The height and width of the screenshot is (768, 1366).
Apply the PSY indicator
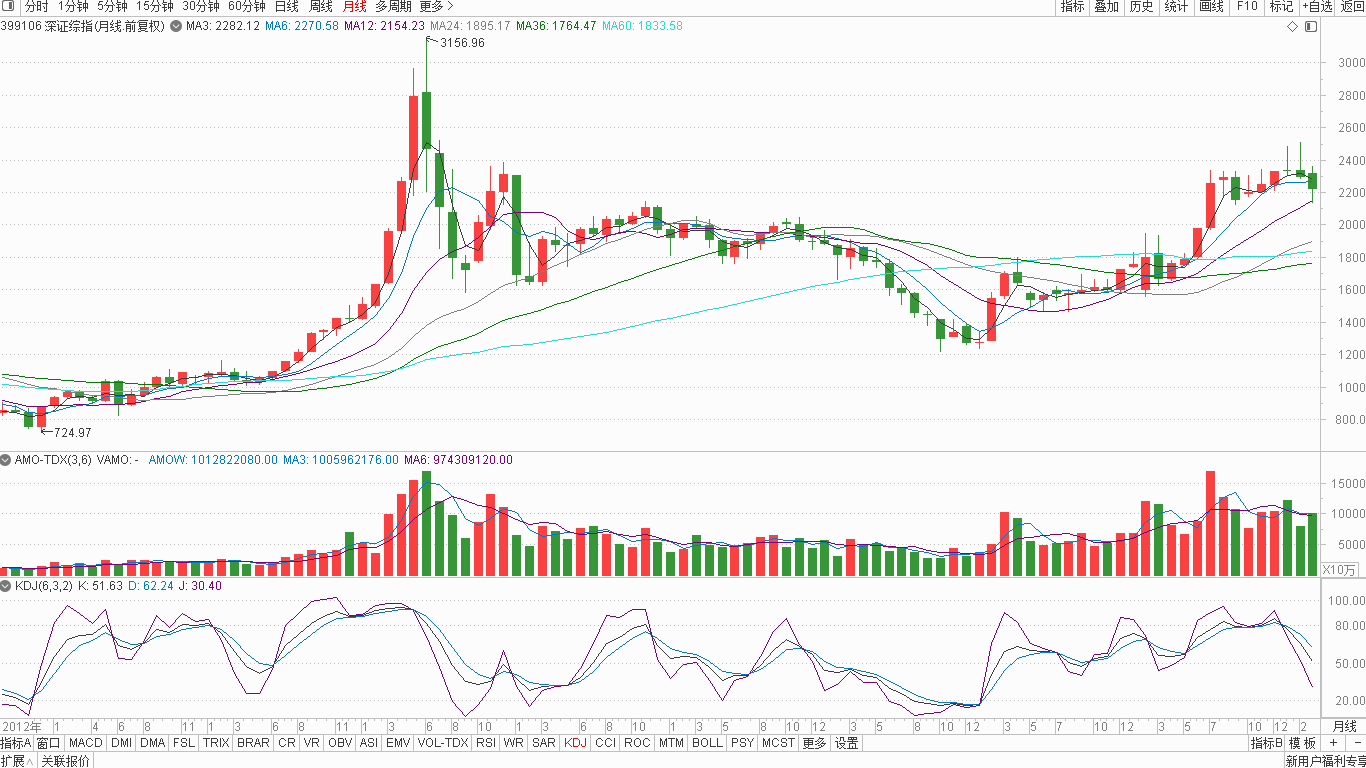point(742,743)
